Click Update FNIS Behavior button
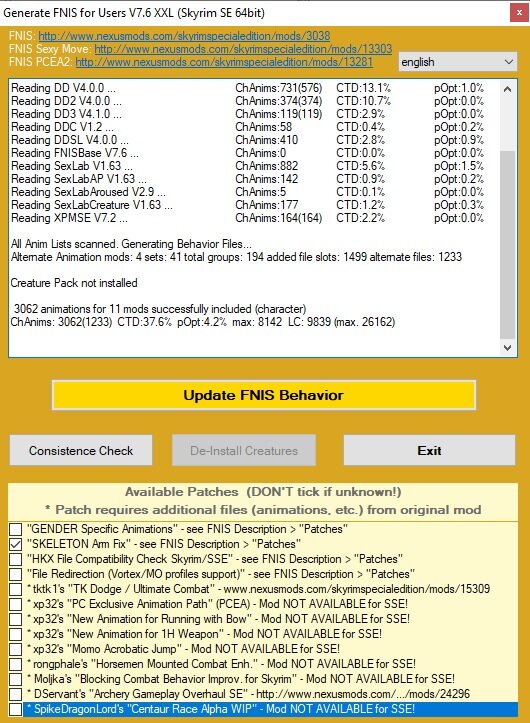530x723 pixels. click(x=264, y=395)
